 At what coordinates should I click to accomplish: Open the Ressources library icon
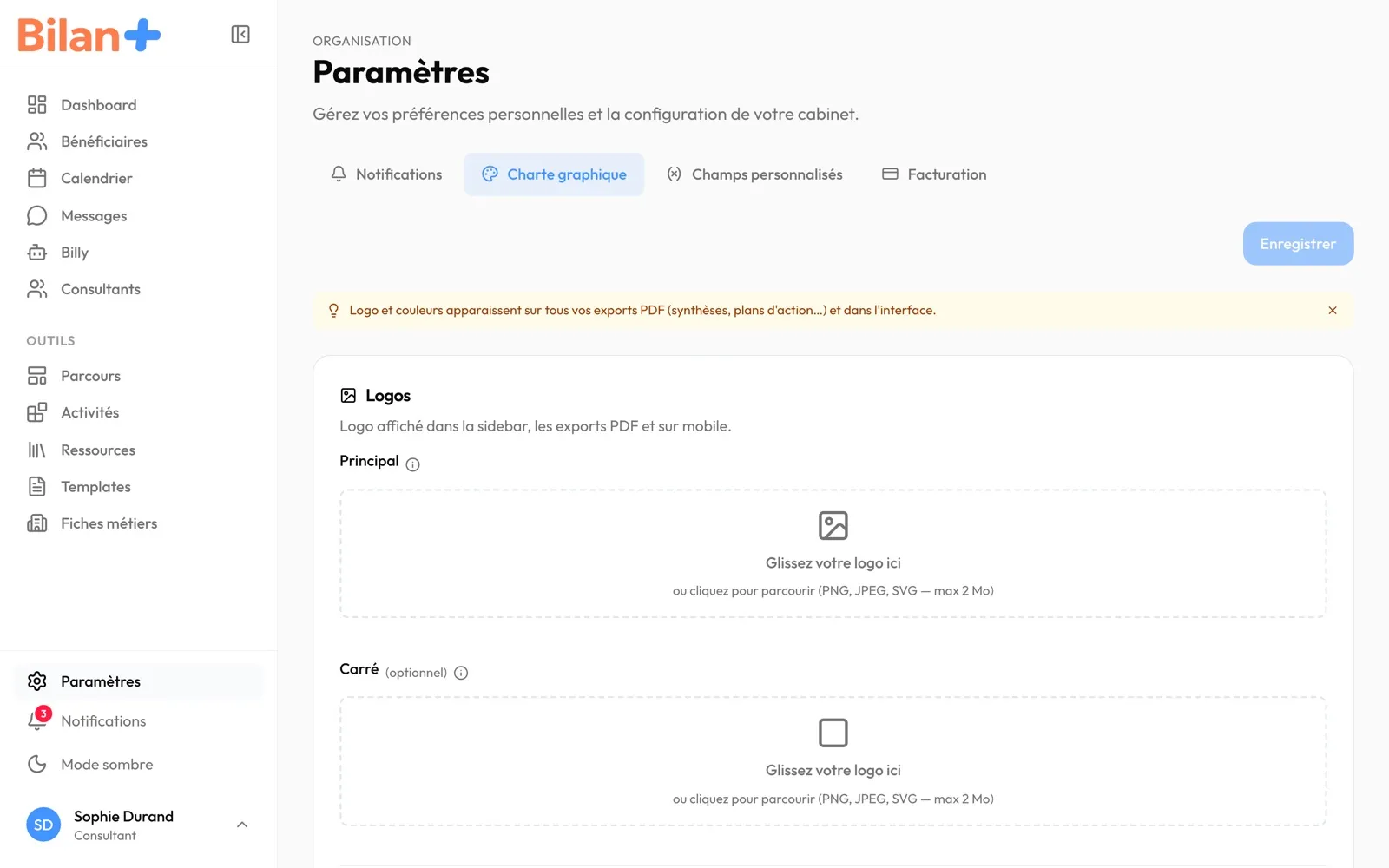click(x=36, y=450)
